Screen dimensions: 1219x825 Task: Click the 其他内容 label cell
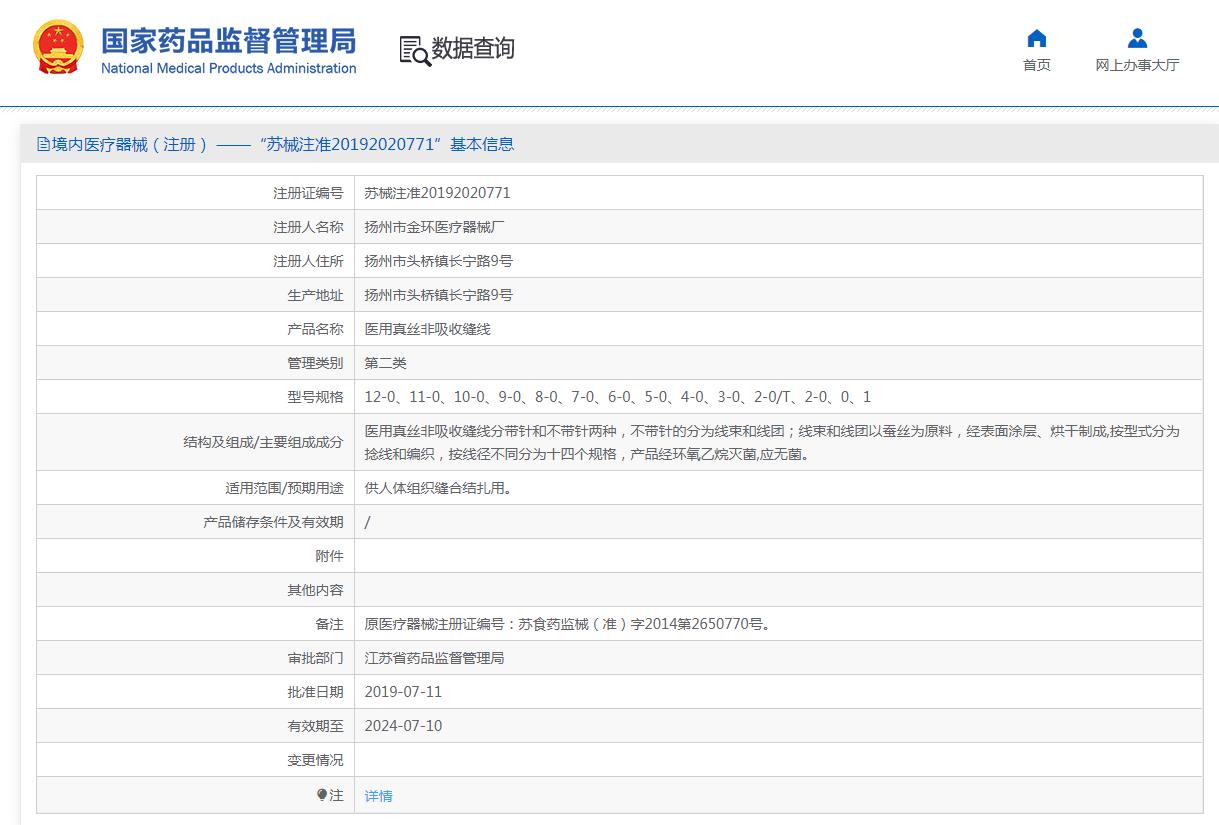196,590
